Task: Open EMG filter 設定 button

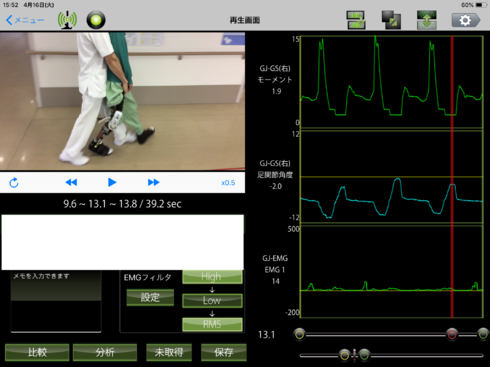Action: [x=150, y=297]
